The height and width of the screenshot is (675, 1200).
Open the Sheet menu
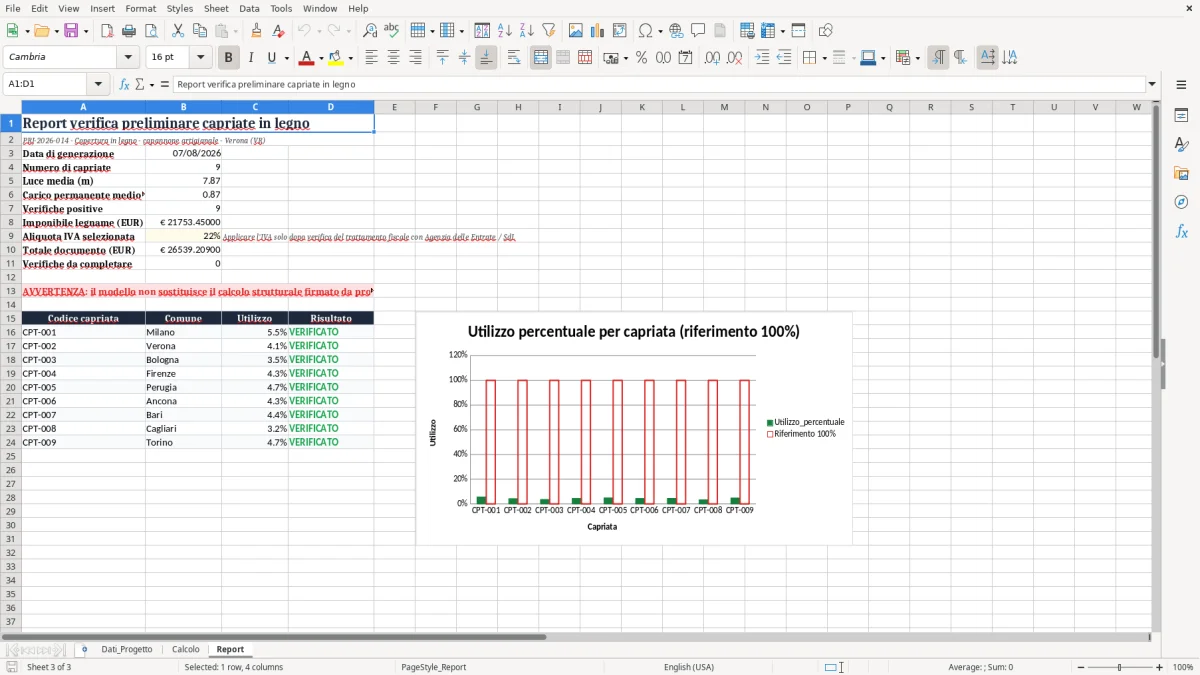216,8
